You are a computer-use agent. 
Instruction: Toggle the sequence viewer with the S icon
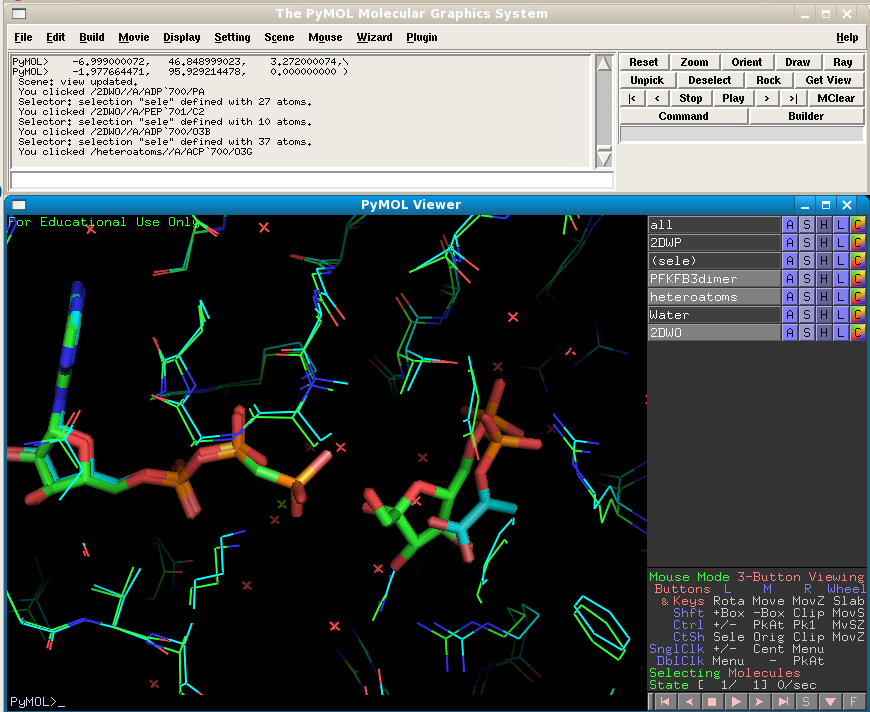[806, 702]
